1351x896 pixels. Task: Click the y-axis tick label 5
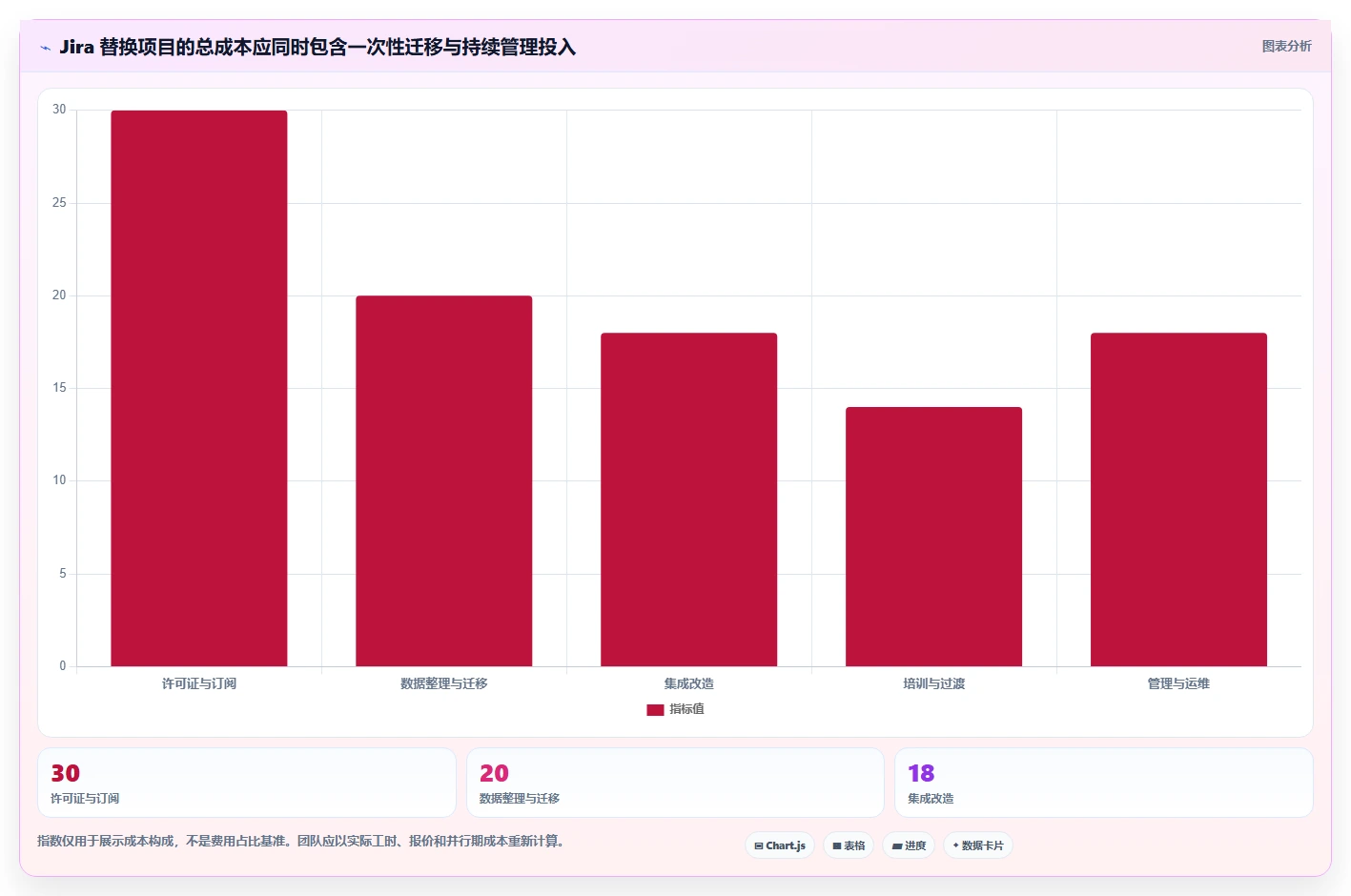pos(63,574)
